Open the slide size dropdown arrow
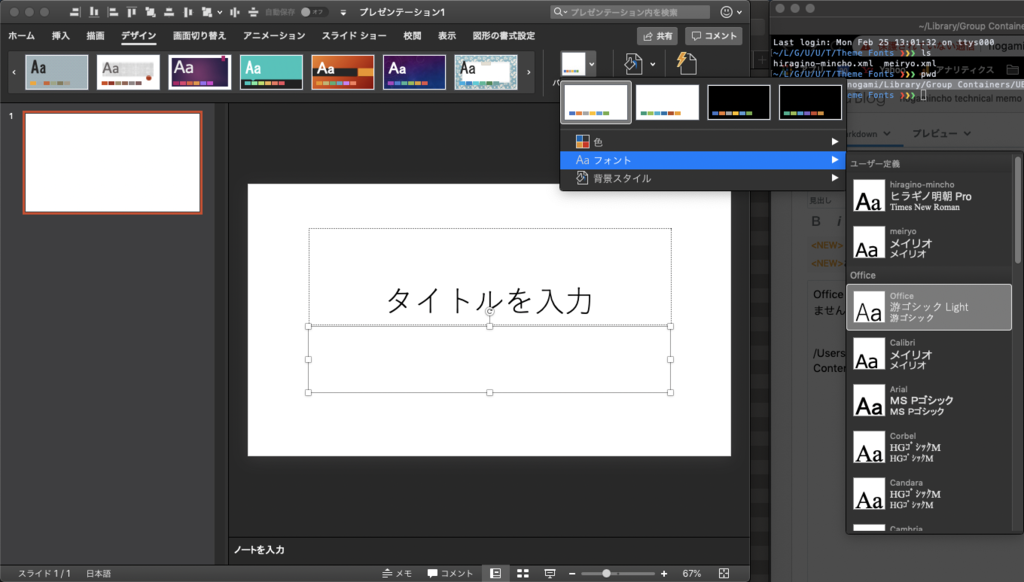This screenshot has width=1024, height=582. [x=652, y=64]
